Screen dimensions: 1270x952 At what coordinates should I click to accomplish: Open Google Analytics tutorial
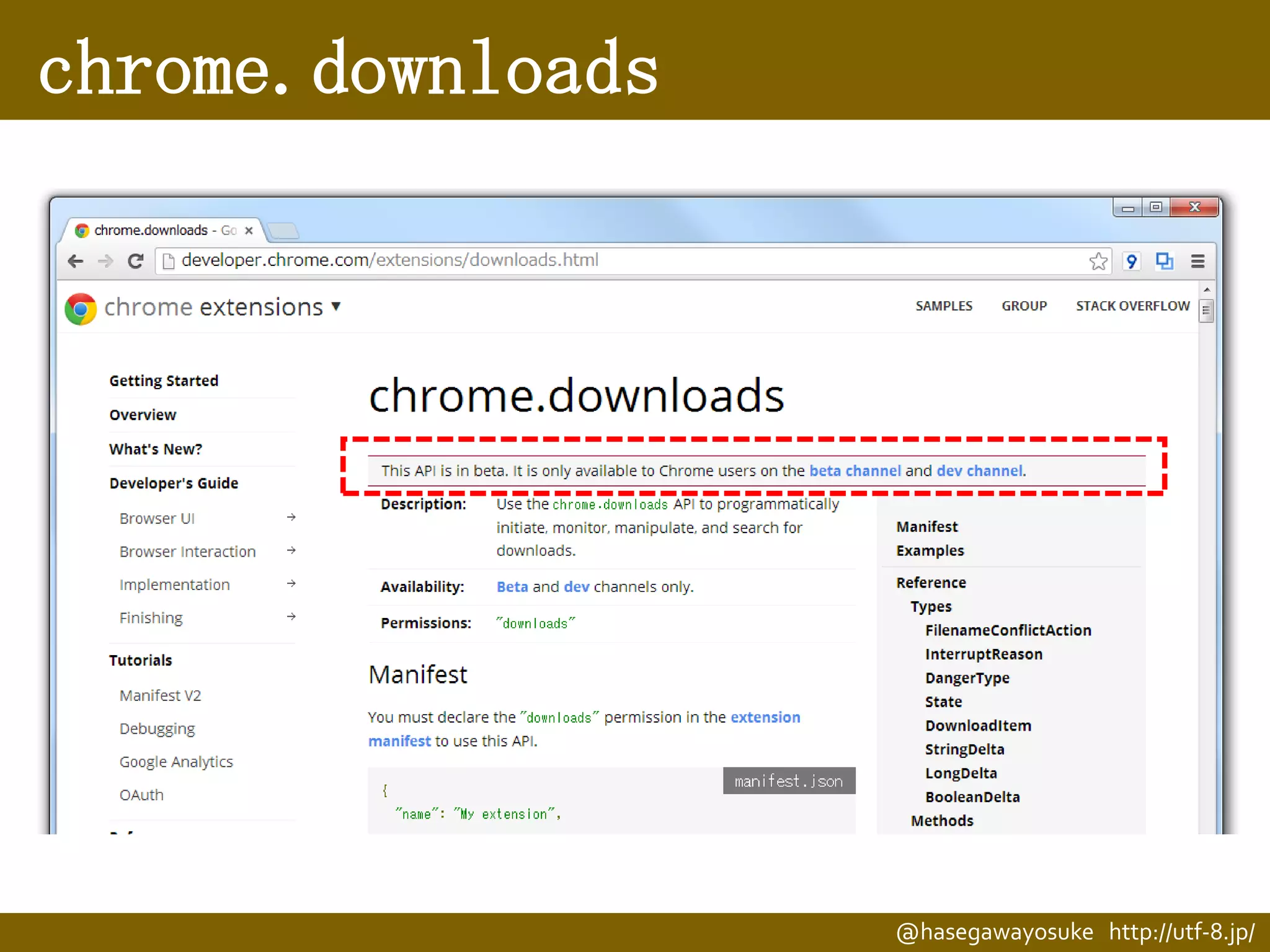point(176,762)
